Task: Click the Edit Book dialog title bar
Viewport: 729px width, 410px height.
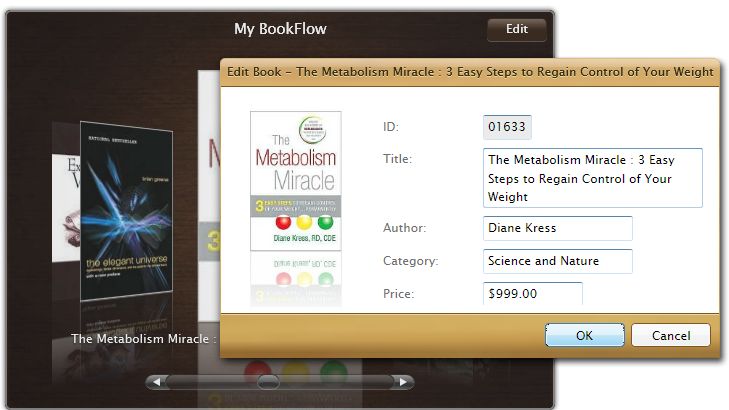Action: pos(467,72)
